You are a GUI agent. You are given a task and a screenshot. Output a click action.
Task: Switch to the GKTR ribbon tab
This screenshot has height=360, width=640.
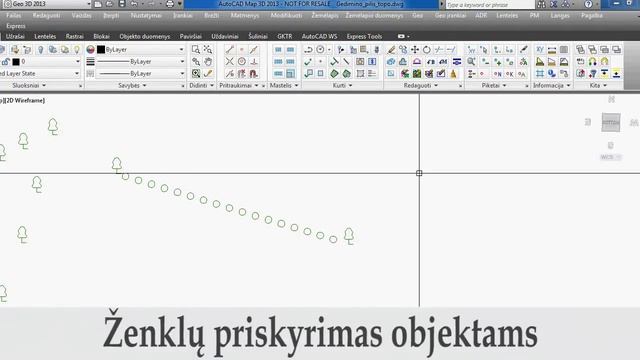point(284,36)
